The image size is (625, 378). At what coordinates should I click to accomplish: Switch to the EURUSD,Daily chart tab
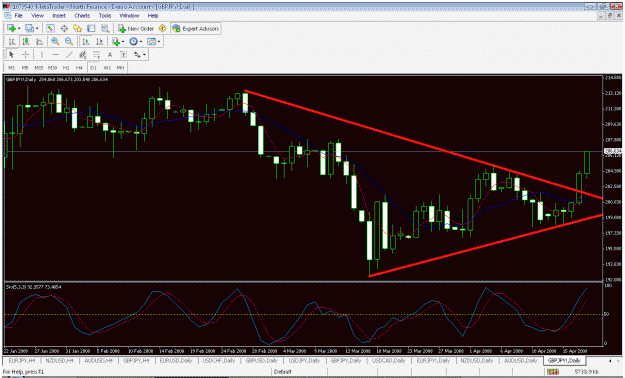pos(176,360)
